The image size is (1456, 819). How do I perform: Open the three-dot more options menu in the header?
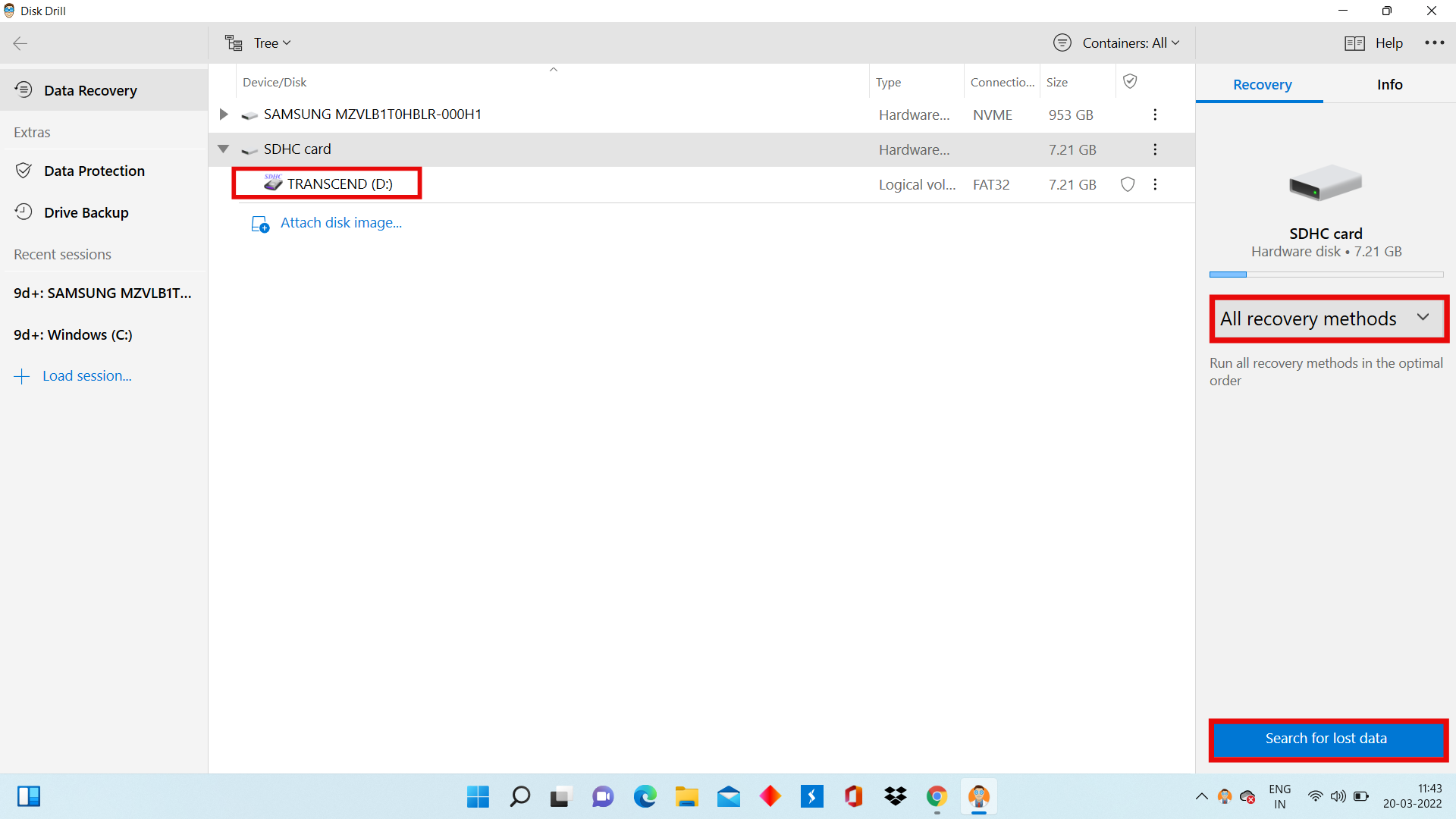(1434, 43)
